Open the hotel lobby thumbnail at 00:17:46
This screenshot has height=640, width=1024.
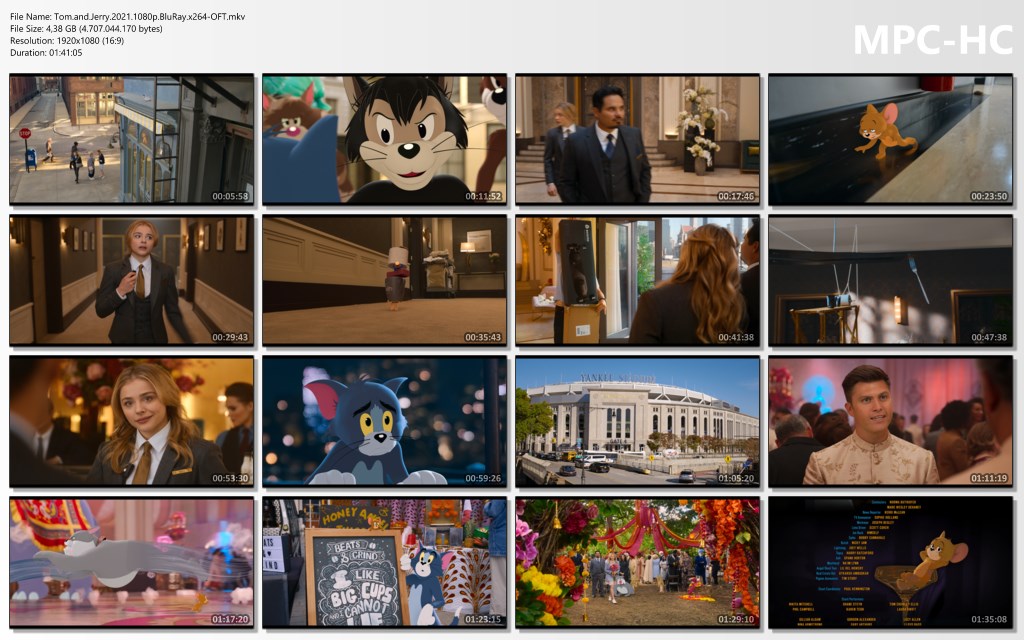pyautogui.click(x=637, y=140)
